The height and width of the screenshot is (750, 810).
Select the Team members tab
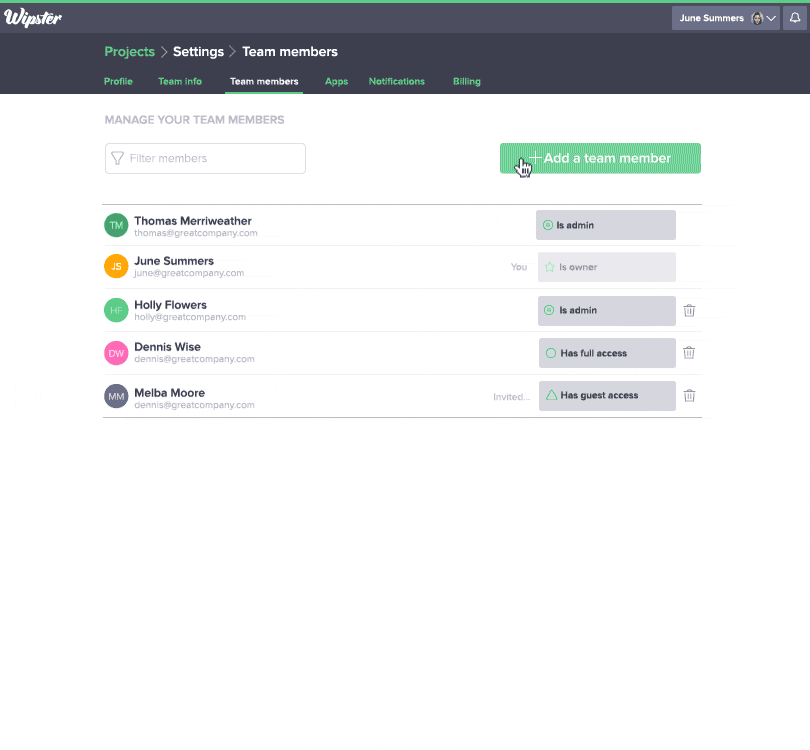[264, 82]
